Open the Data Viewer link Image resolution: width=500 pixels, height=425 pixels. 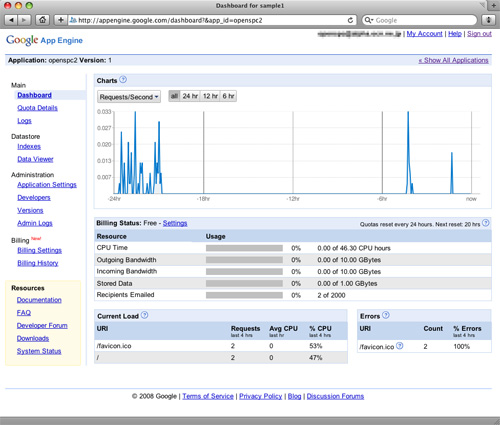click(x=35, y=159)
